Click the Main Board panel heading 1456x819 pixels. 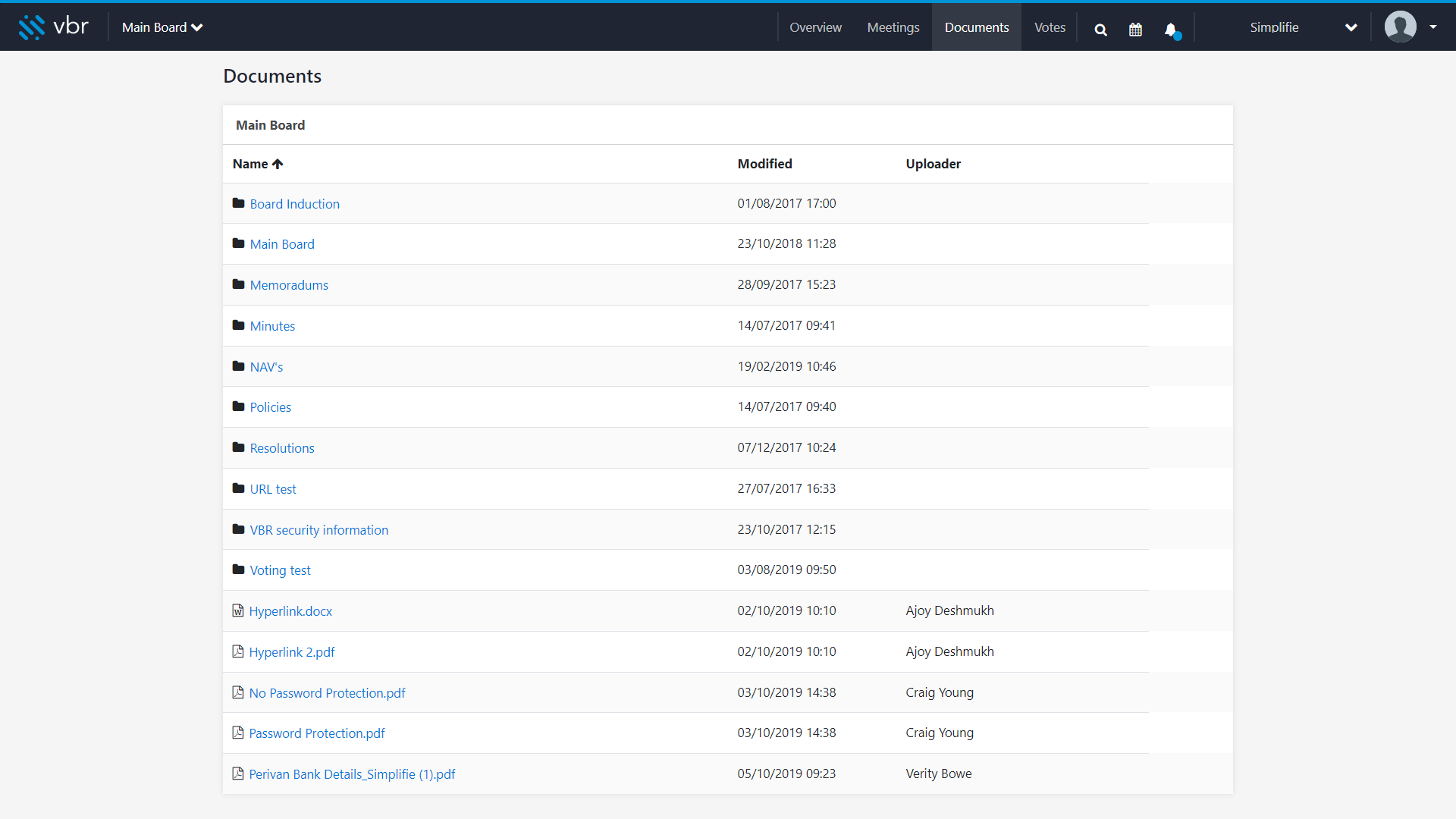pyautogui.click(x=270, y=125)
